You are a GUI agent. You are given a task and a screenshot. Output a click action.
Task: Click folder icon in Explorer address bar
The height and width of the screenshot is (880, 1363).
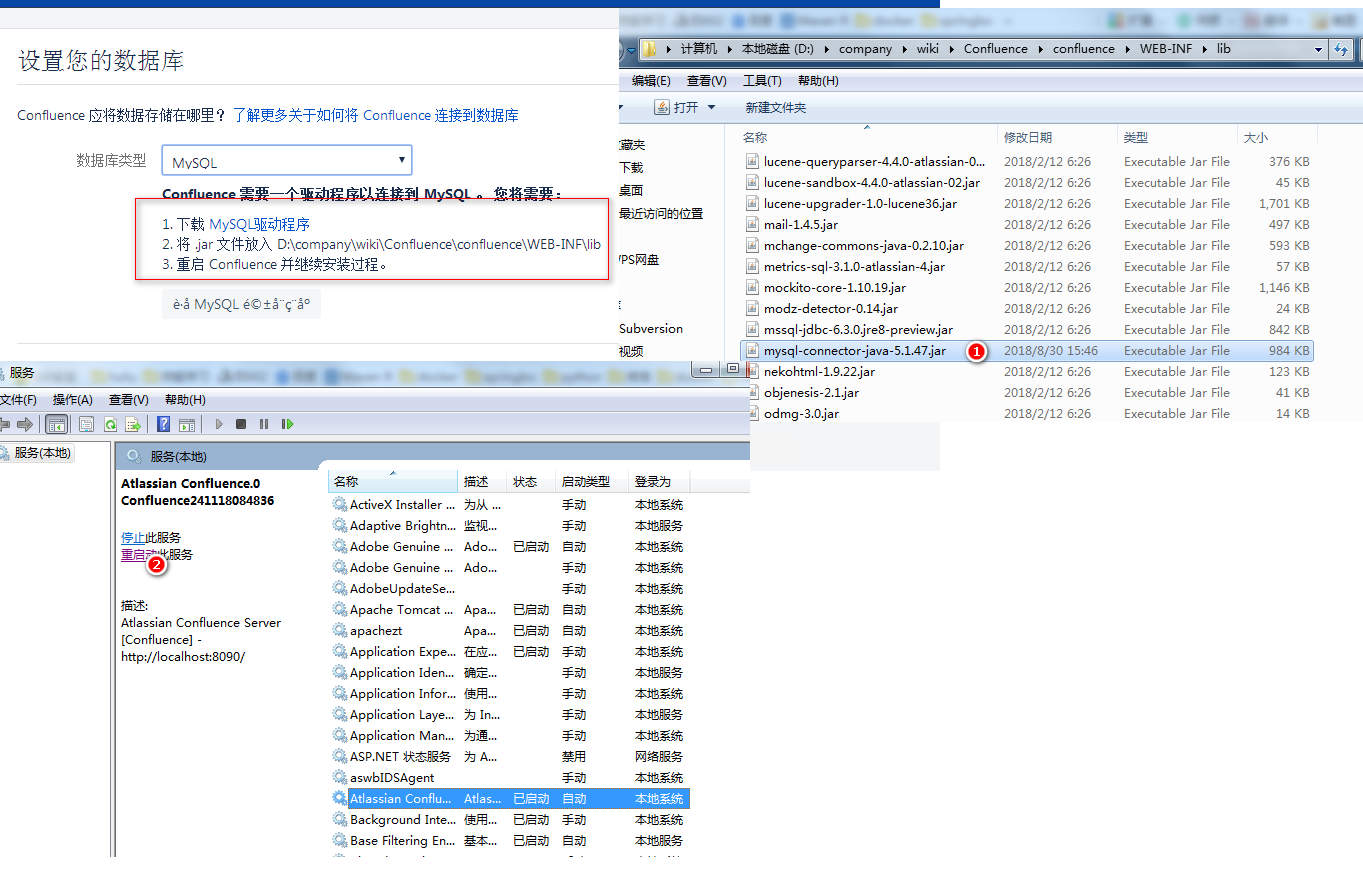[649, 49]
